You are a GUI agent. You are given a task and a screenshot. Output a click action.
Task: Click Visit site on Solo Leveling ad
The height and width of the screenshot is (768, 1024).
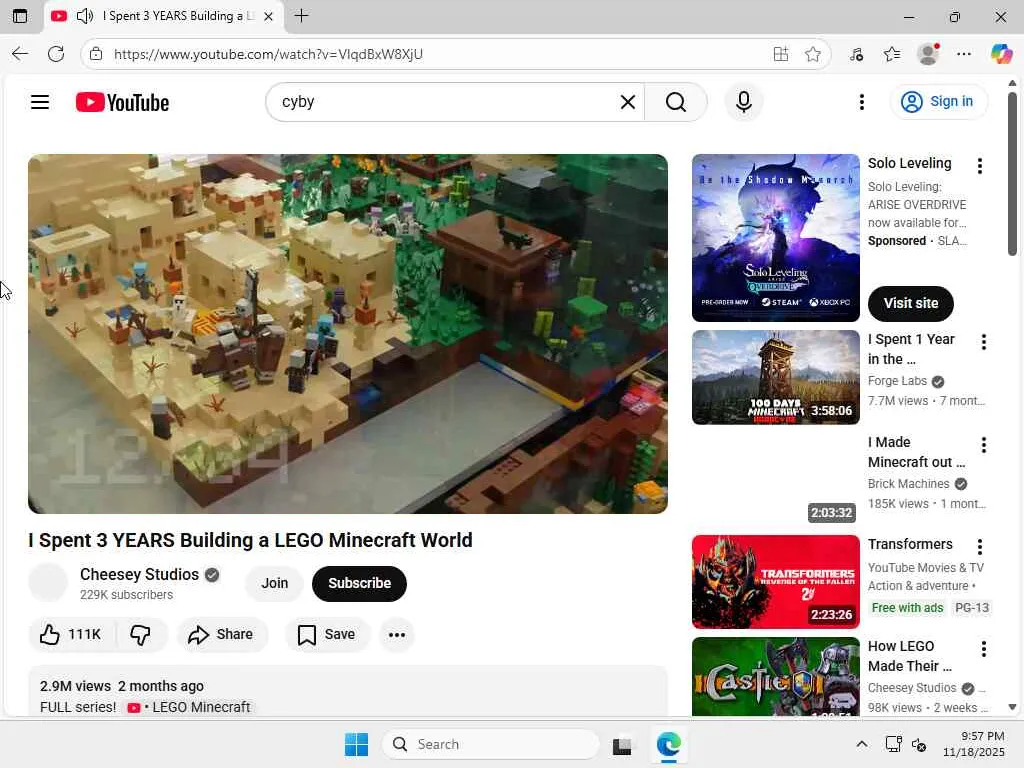[910, 303]
